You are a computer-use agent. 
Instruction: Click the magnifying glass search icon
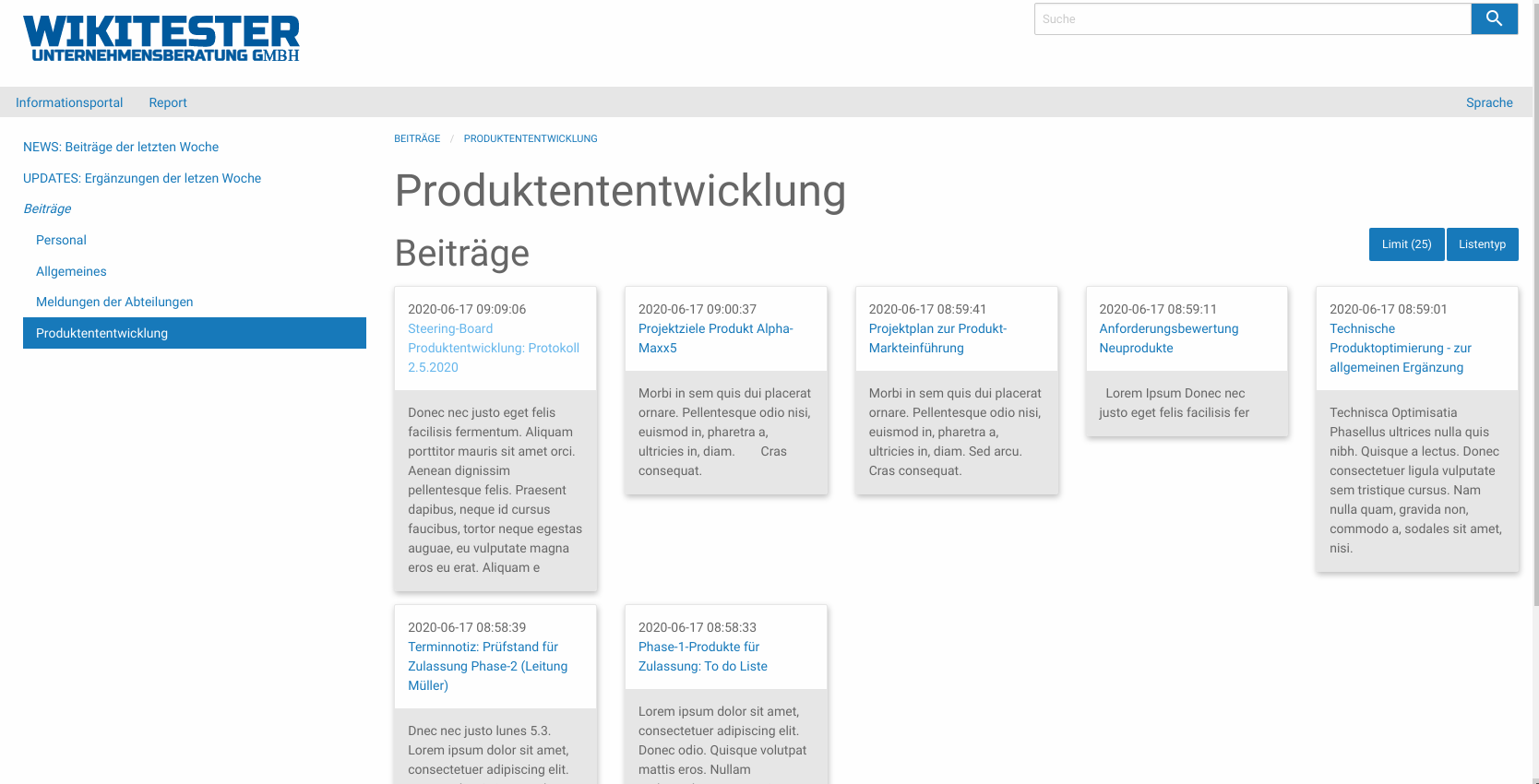(1494, 19)
